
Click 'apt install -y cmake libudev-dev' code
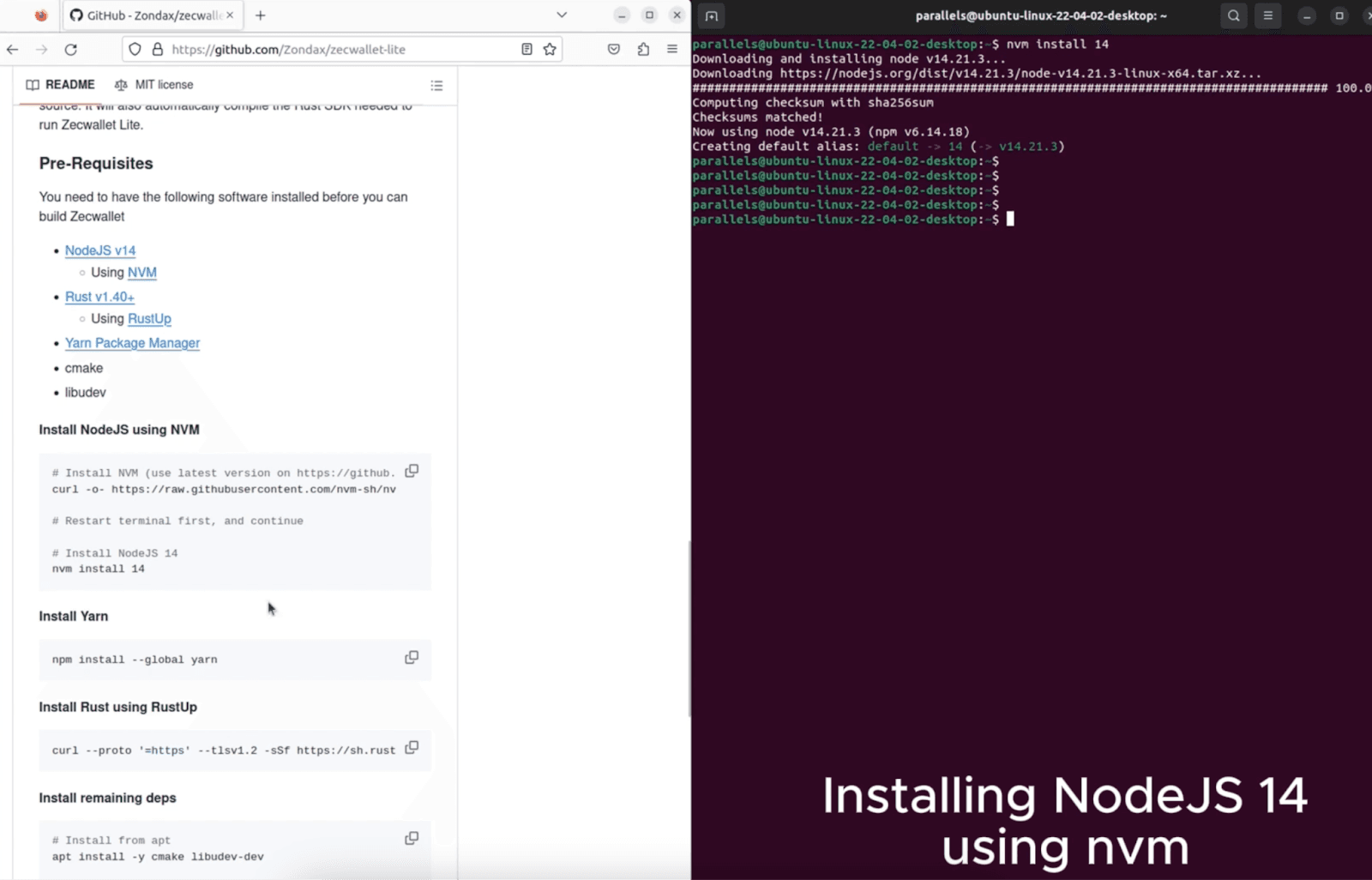point(158,857)
